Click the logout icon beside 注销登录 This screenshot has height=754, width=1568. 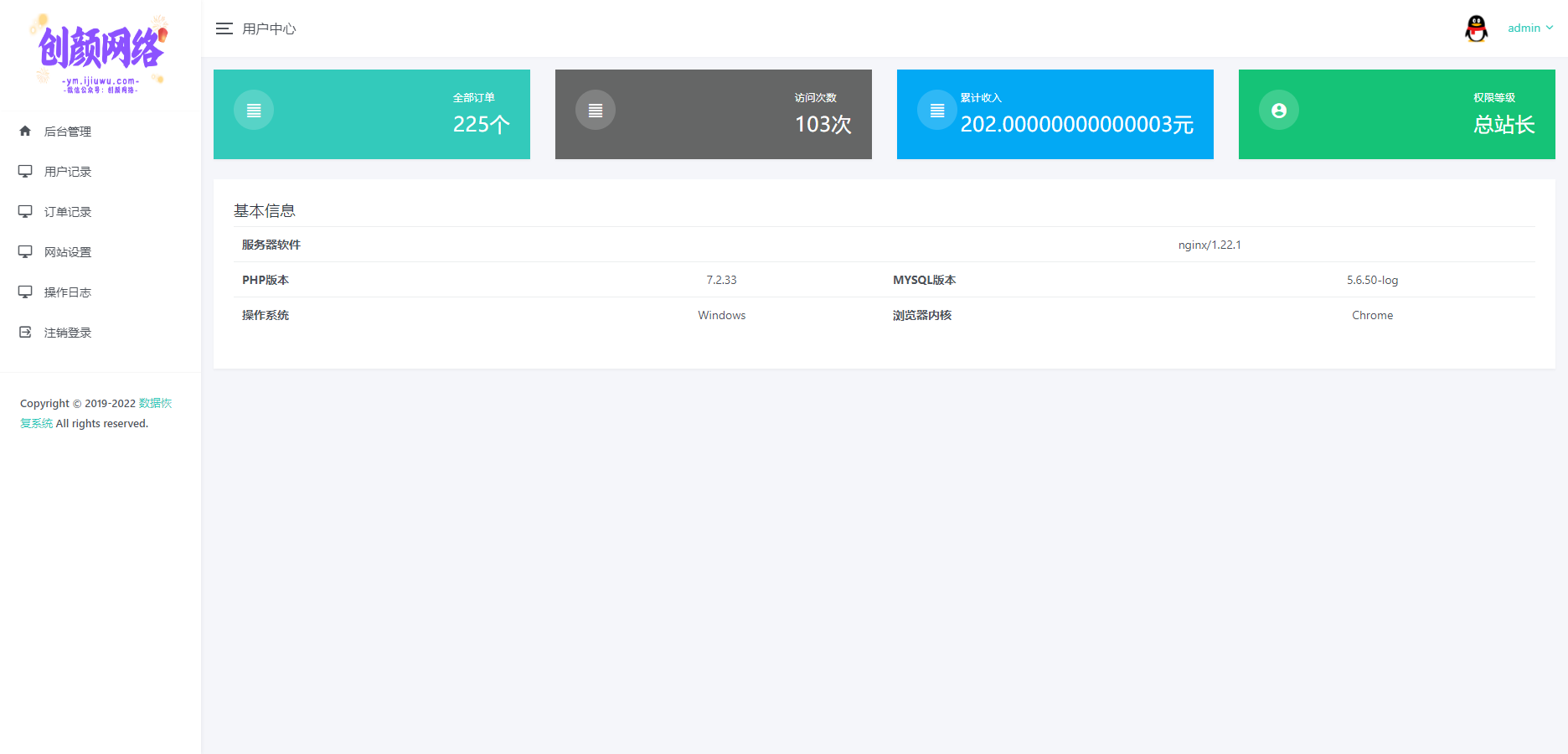pyautogui.click(x=25, y=332)
